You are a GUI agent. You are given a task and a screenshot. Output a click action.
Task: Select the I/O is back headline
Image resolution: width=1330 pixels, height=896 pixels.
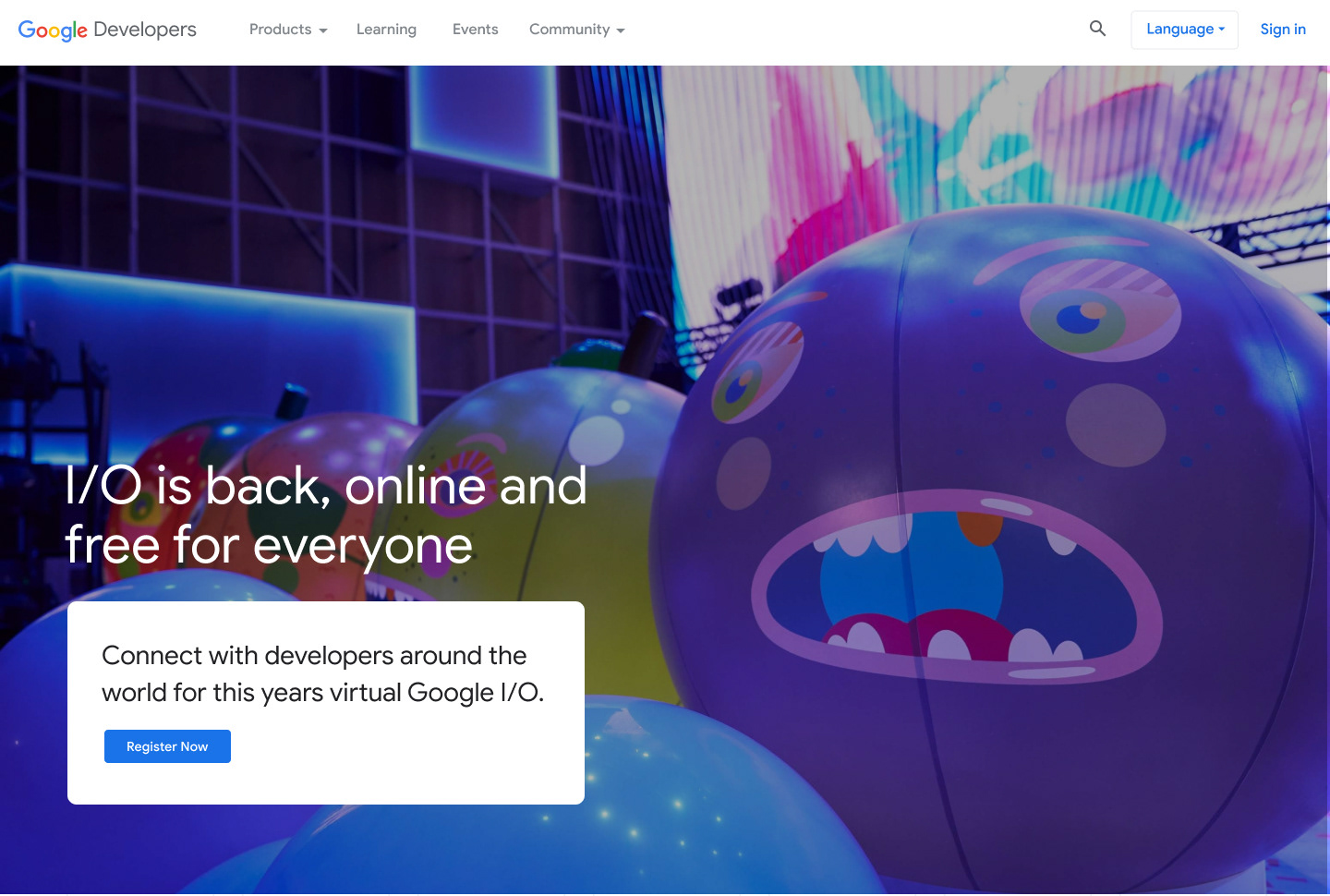tap(325, 515)
